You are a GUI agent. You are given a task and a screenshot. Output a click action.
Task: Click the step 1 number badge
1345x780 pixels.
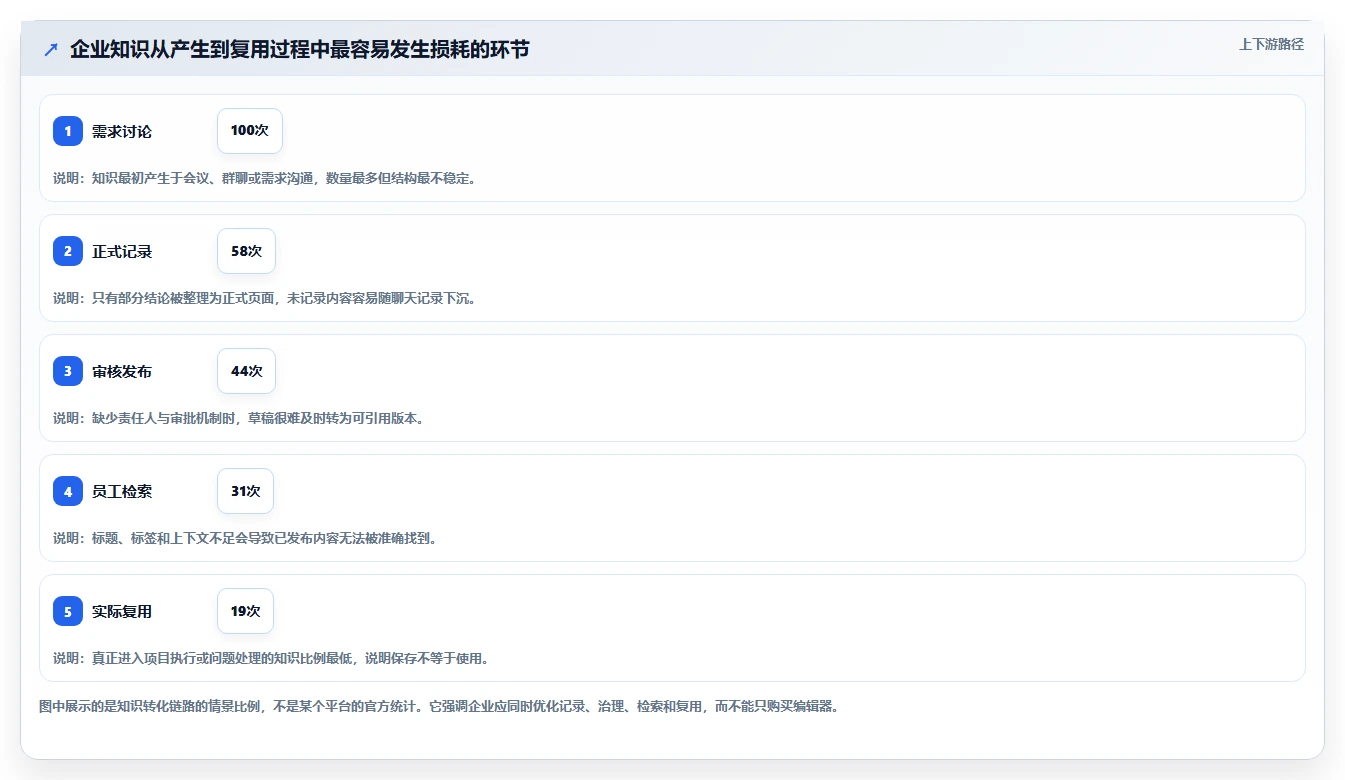point(68,131)
